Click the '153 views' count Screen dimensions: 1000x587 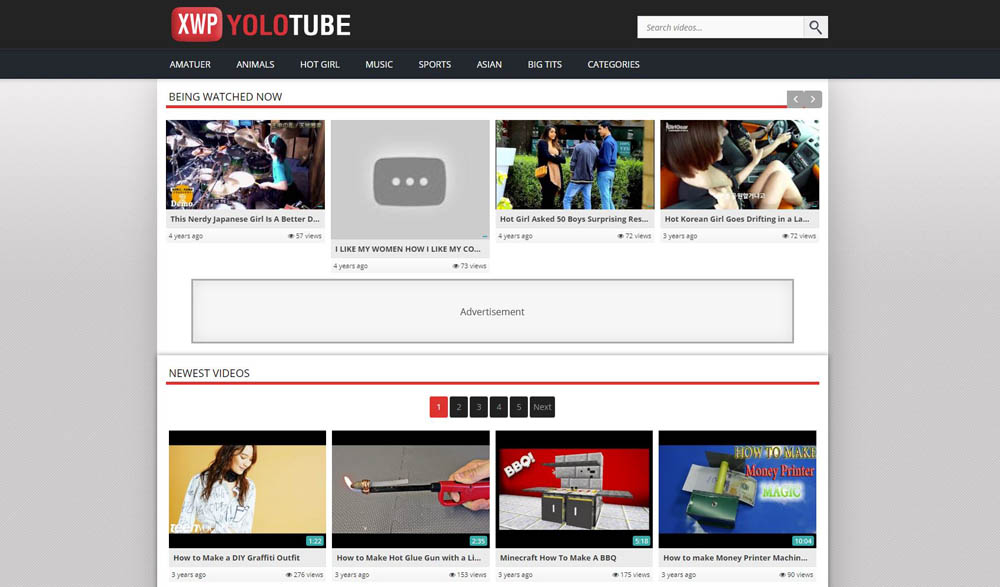[x=468, y=575]
